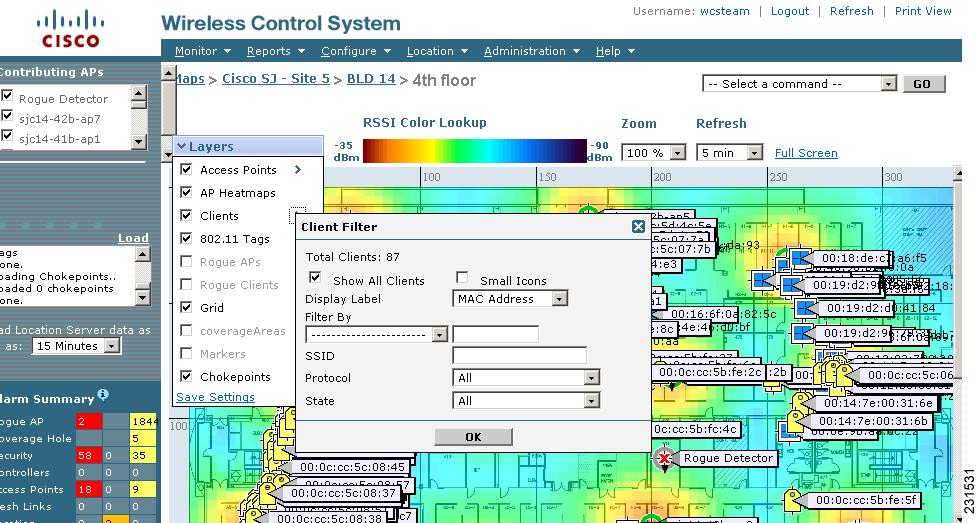Uncheck sjc14-41b-ap1 contributing AP
The height and width of the screenshot is (523, 979).
[x=7, y=135]
